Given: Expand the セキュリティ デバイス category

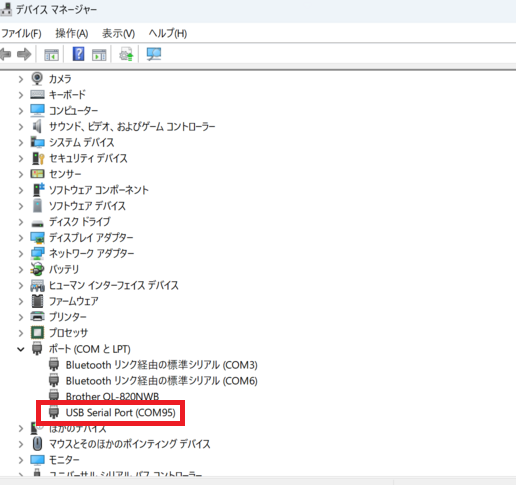Looking at the screenshot, I should pyautogui.click(x=21, y=158).
